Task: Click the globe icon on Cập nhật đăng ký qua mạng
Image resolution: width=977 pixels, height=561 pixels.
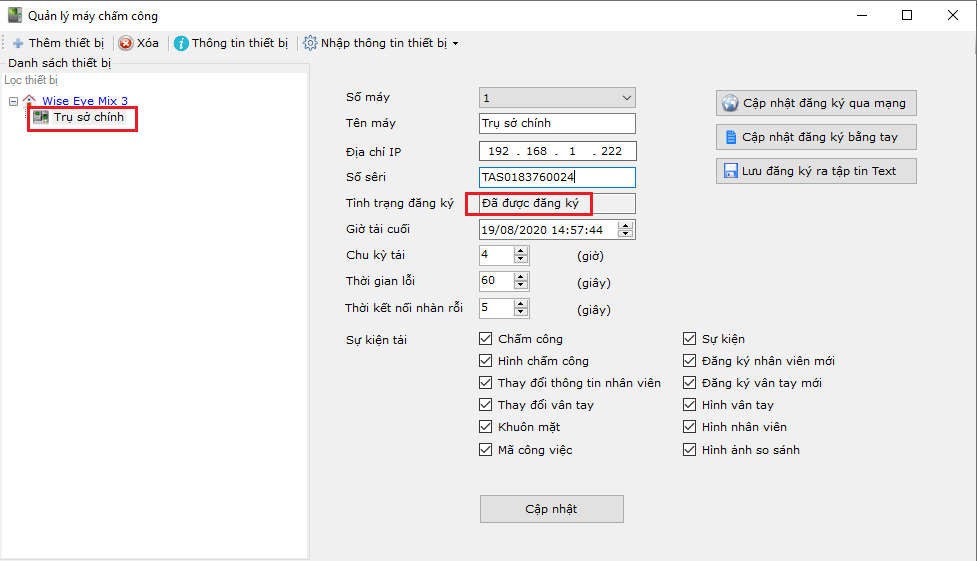Action: (730, 103)
